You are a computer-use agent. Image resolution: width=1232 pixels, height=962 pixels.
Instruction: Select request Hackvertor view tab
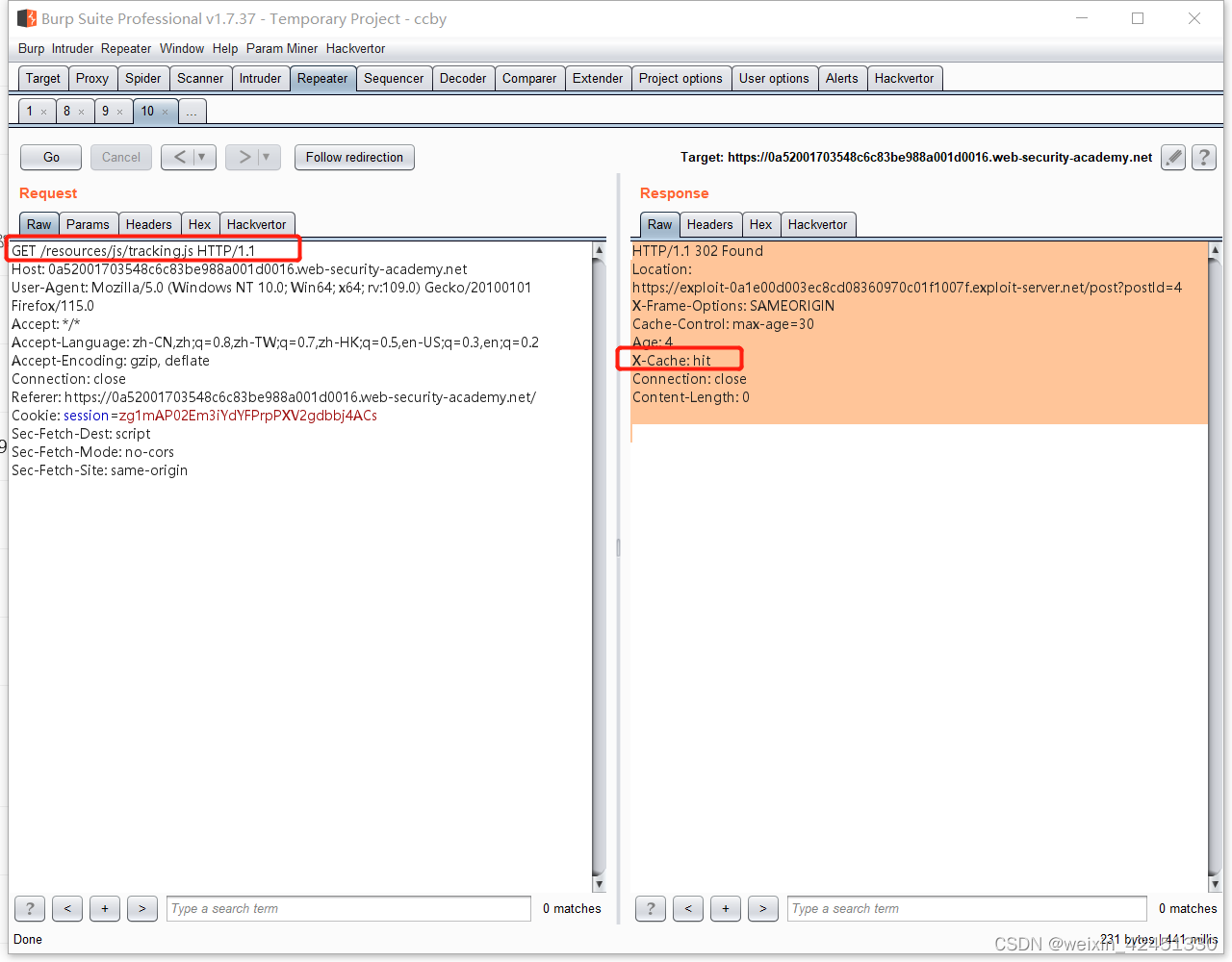point(256,224)
